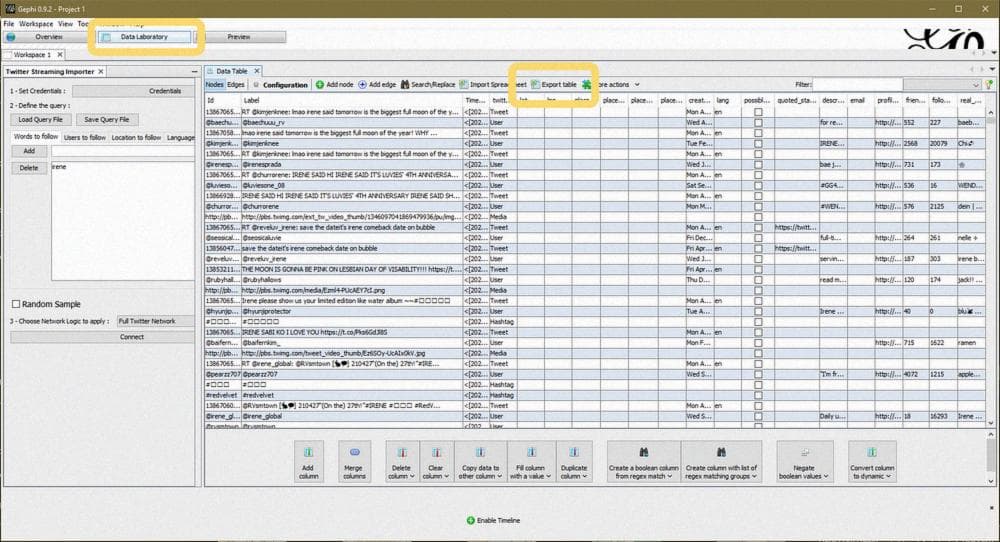Click Enable Timeline at the bottom
The height and width of the screenshot is (542, 1000).
point(493,520)
